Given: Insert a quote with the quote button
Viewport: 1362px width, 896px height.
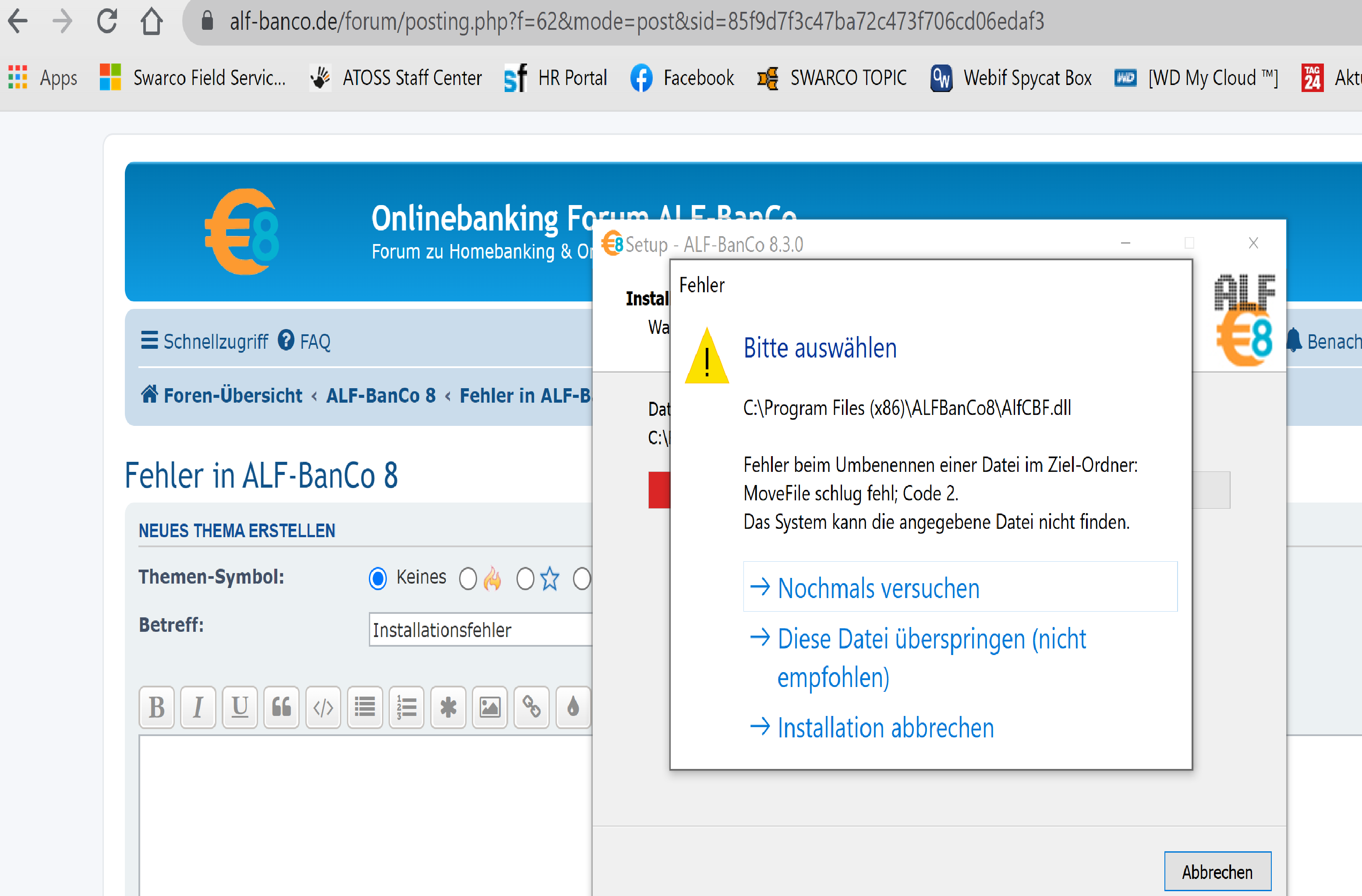Looking at the screenshot, I should [x=281, y=707].
